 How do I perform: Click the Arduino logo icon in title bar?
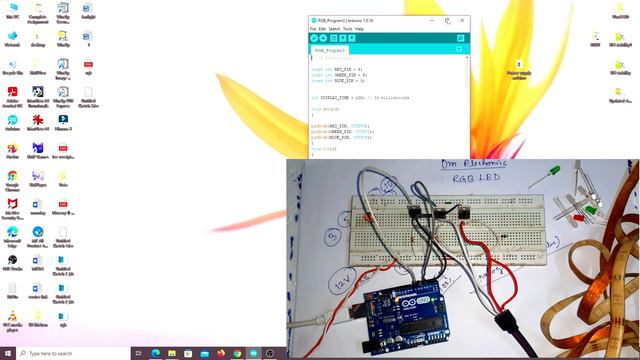click(313, 20)
